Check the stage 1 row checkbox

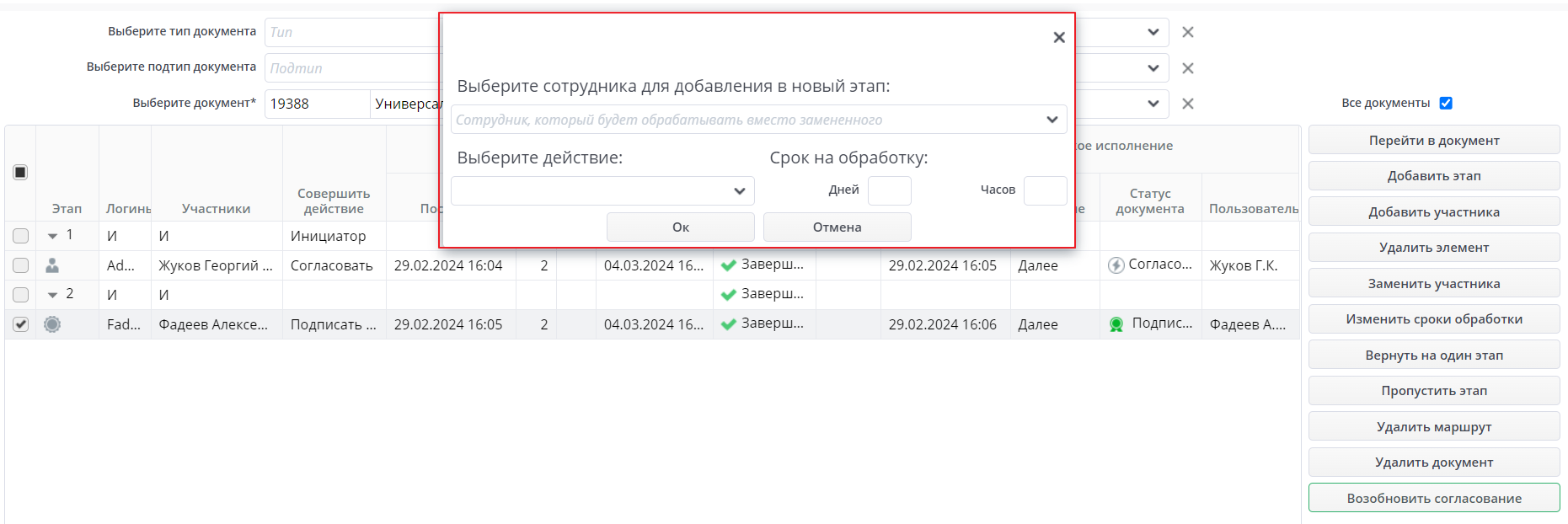pos(20,236)
